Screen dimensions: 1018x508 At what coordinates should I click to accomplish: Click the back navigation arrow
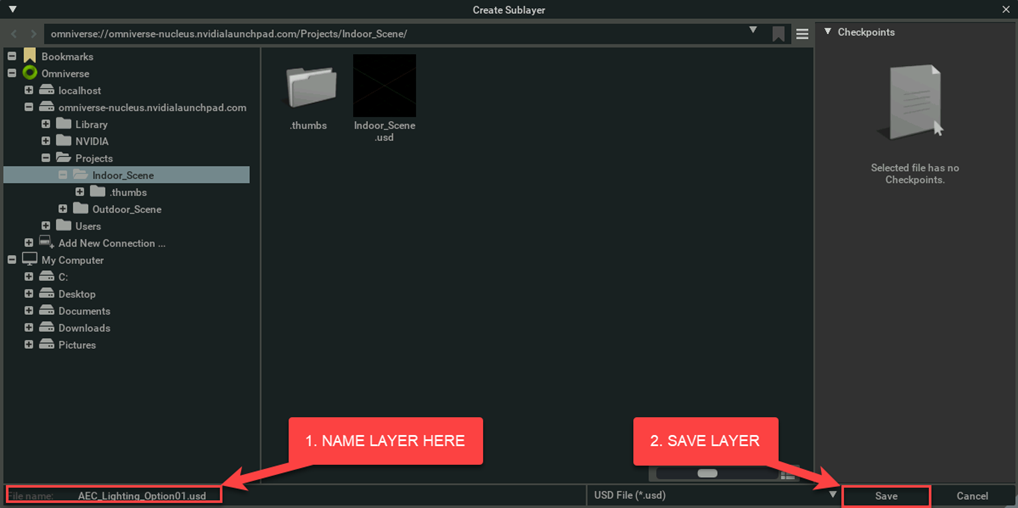pyautogui.click(x=14, y=34)
